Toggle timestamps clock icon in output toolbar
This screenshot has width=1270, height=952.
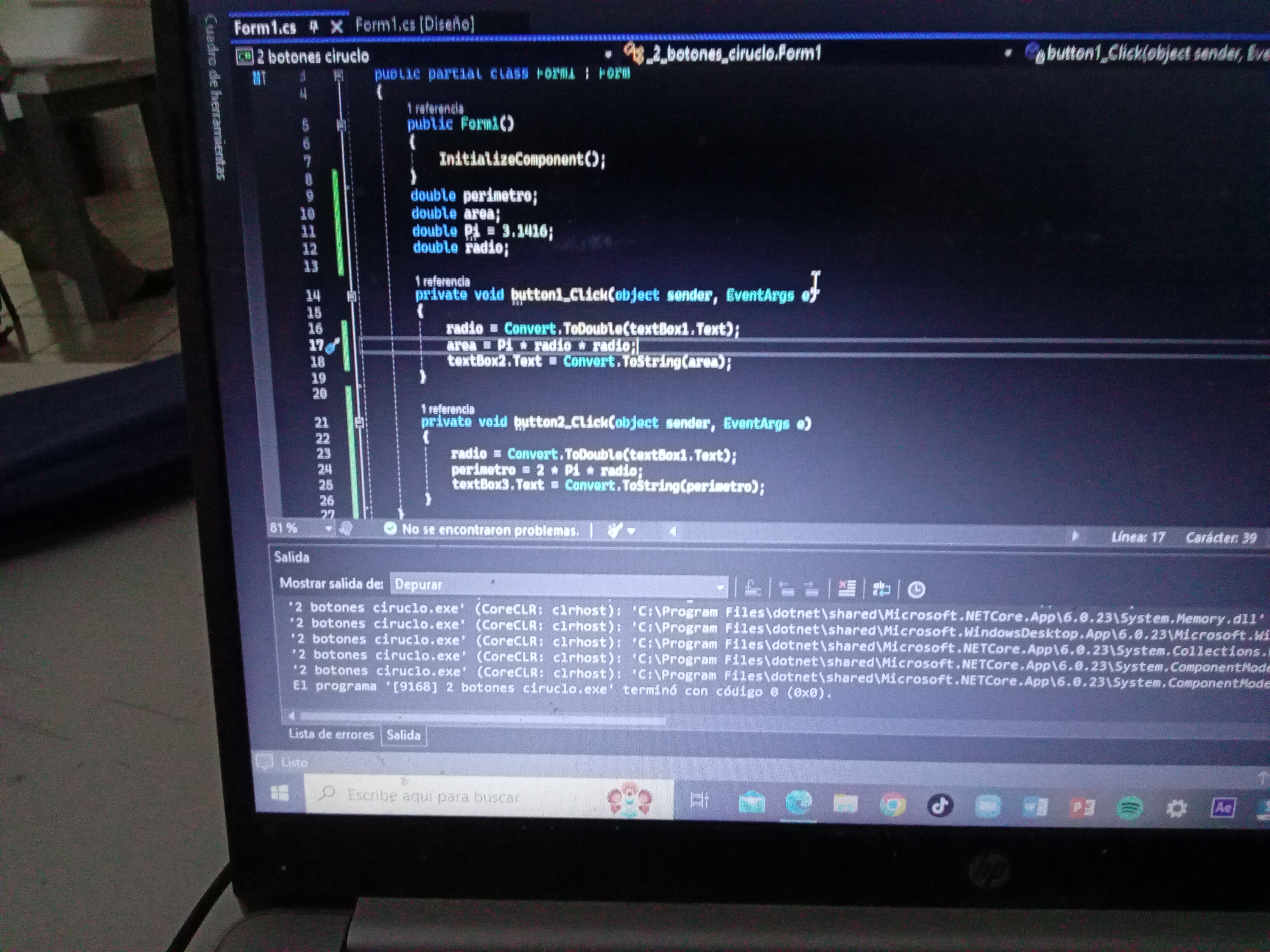point(916,590)
